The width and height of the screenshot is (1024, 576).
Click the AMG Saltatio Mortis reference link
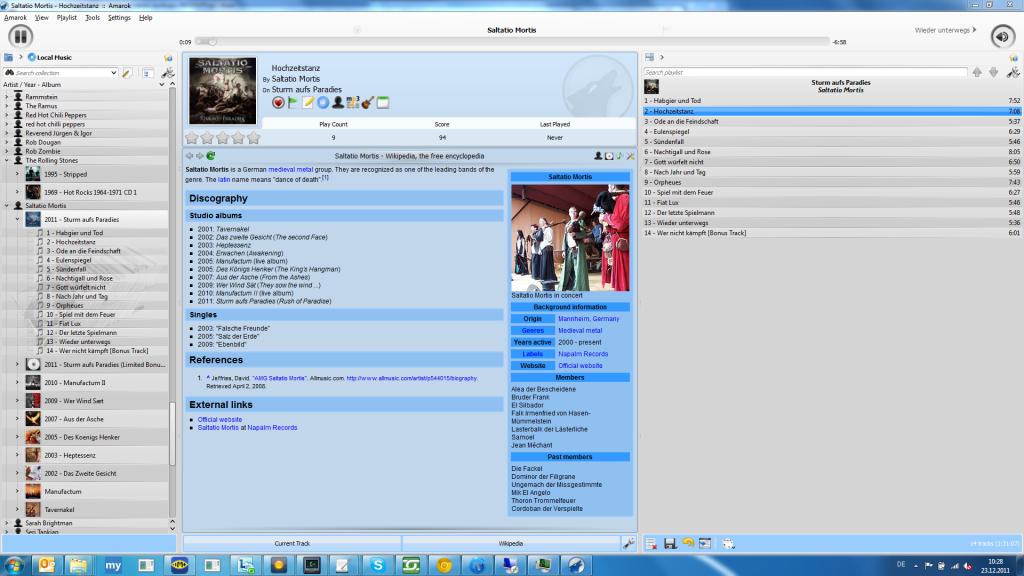tap(279, 378)
